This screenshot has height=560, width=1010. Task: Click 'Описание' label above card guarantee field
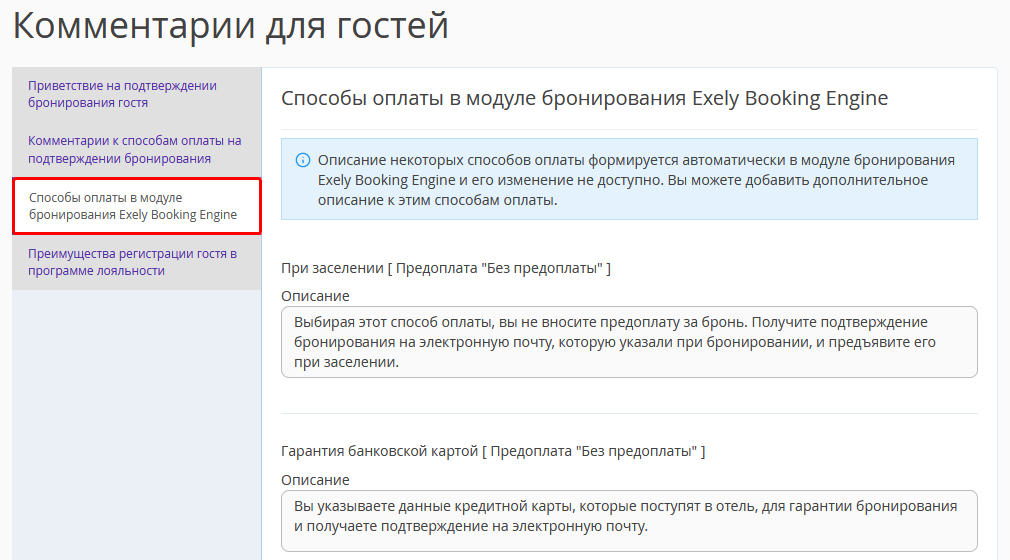[315, 480]
